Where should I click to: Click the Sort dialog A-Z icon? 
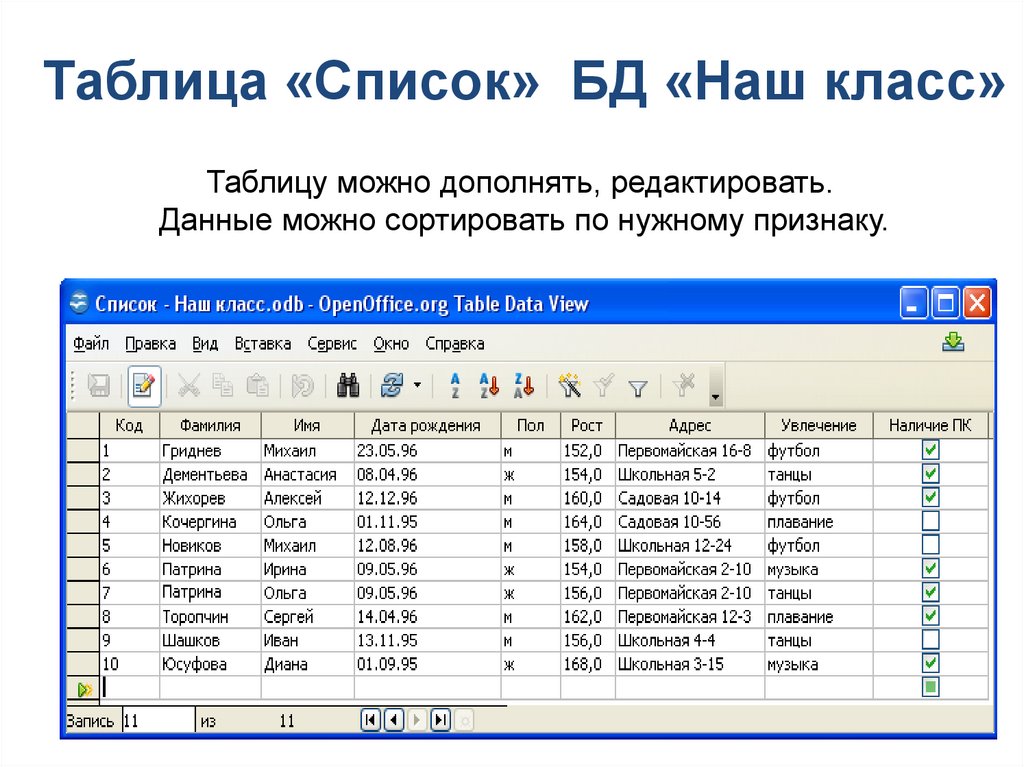pyautogui.click(x=455, y=385)
